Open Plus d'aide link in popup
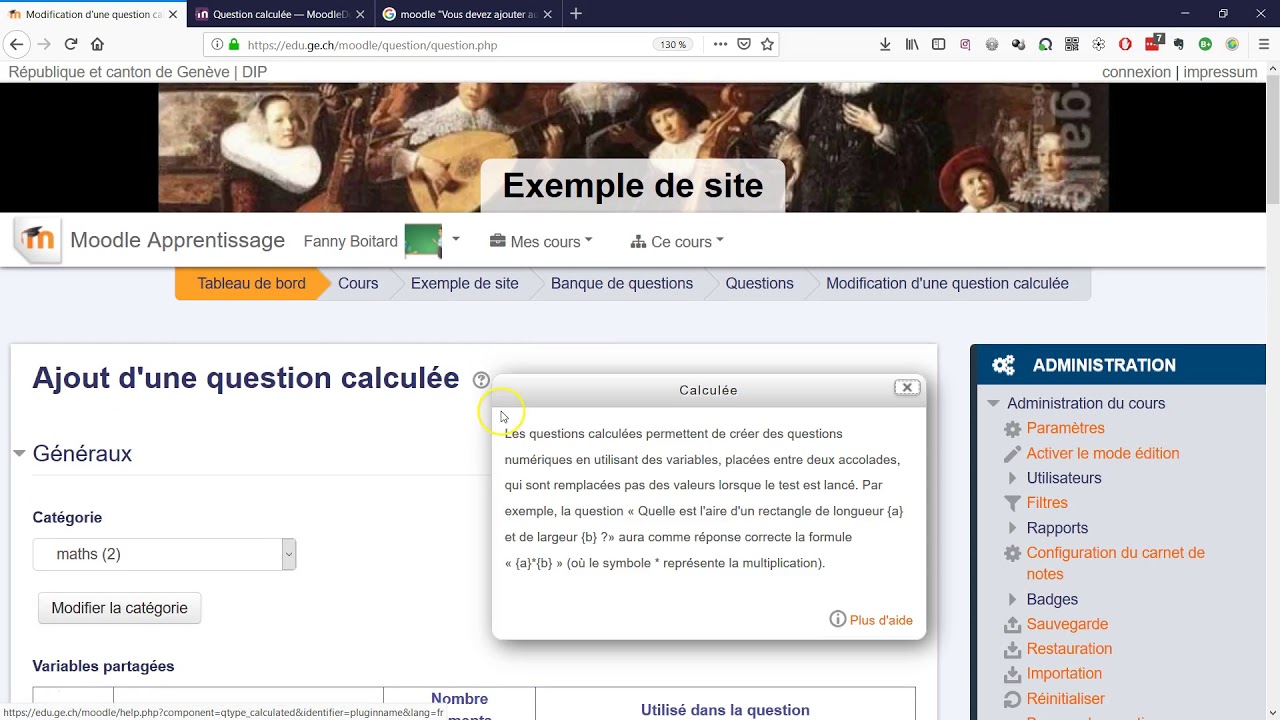Image resolution: width=1280 pixels, height=720 pixels. point(881,620)
